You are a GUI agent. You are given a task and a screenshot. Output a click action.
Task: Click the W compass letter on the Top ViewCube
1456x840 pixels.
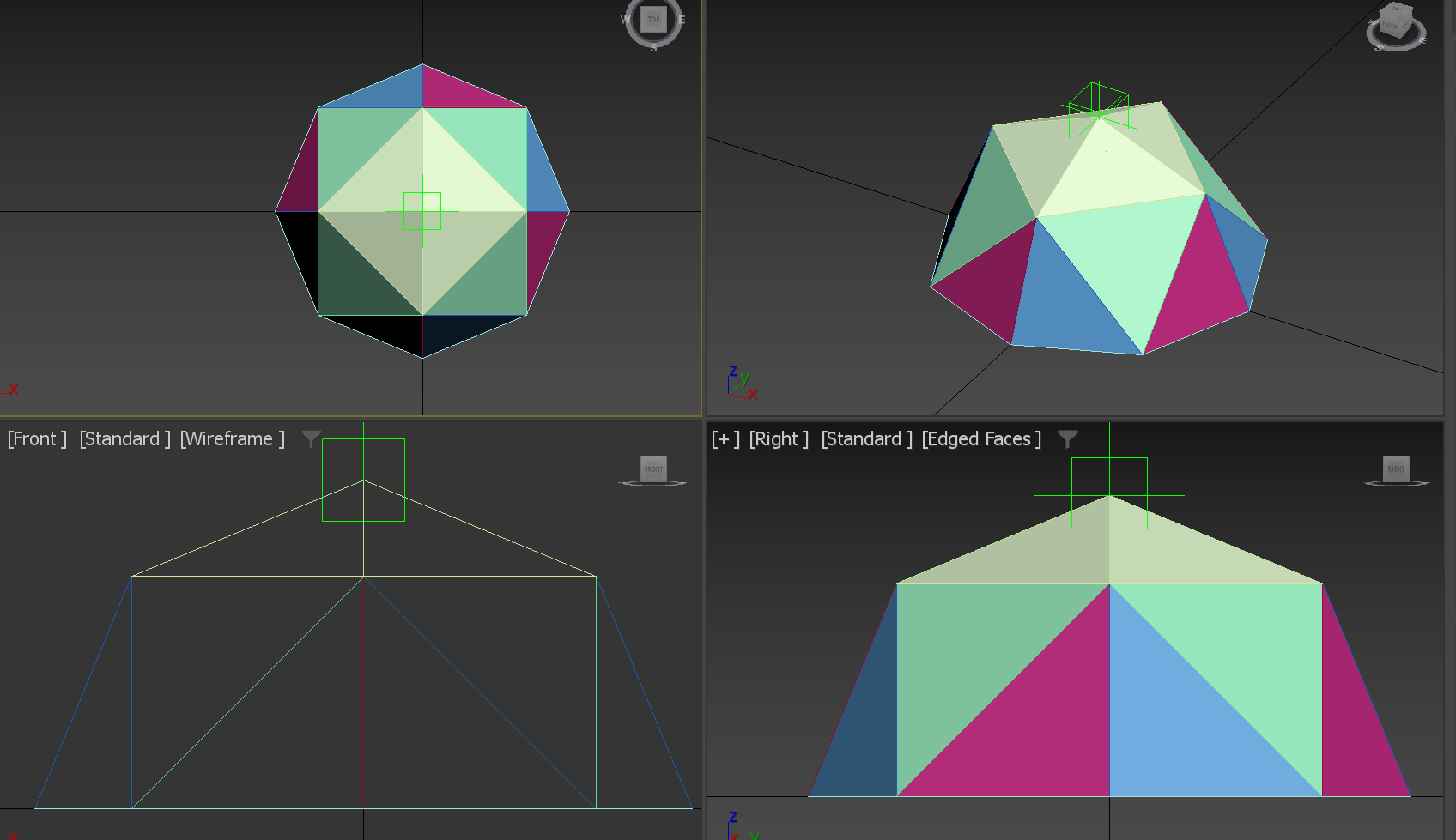point(626,20)
